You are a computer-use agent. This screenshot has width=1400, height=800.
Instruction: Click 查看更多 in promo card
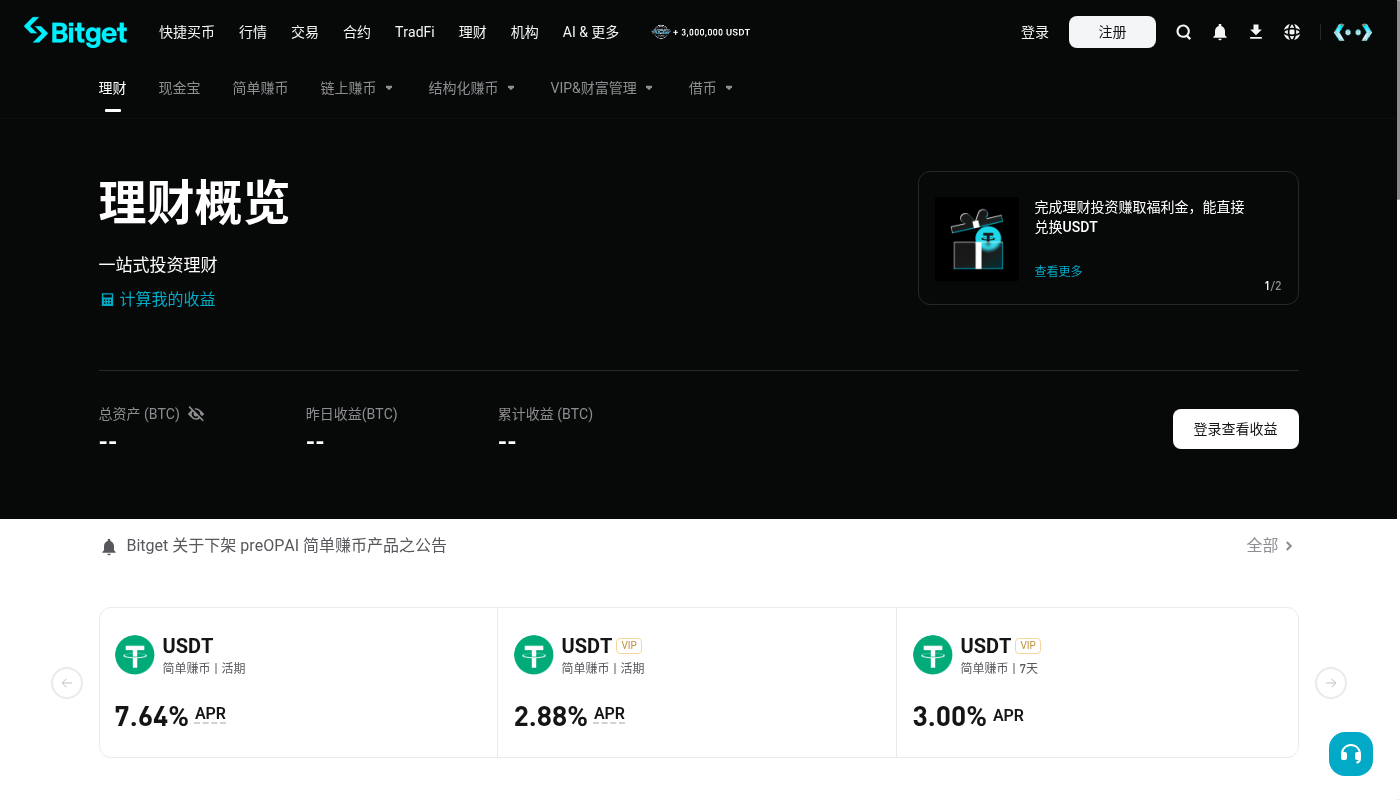[x=1059, y=271]
